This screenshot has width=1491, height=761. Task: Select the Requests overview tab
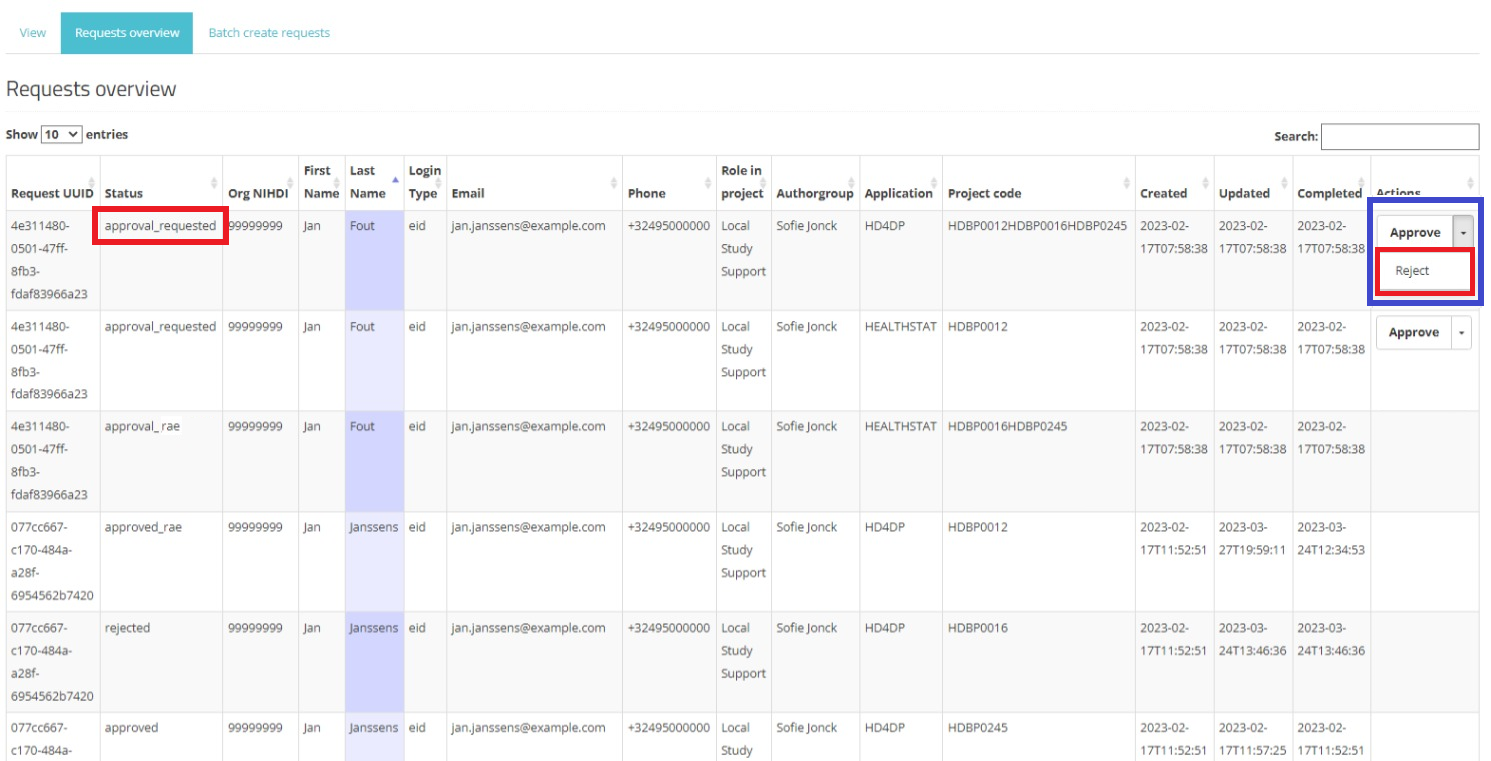pos(127,33)
